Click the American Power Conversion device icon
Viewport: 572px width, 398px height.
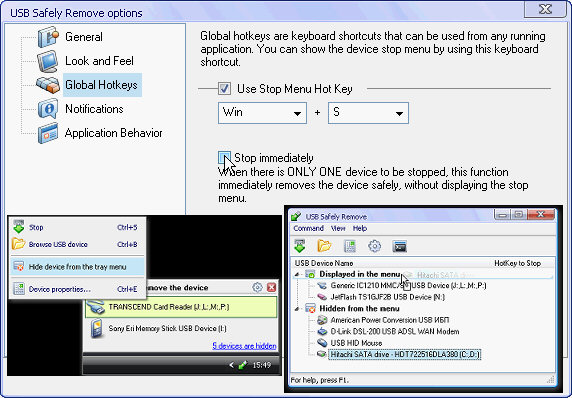pos(322,320)
